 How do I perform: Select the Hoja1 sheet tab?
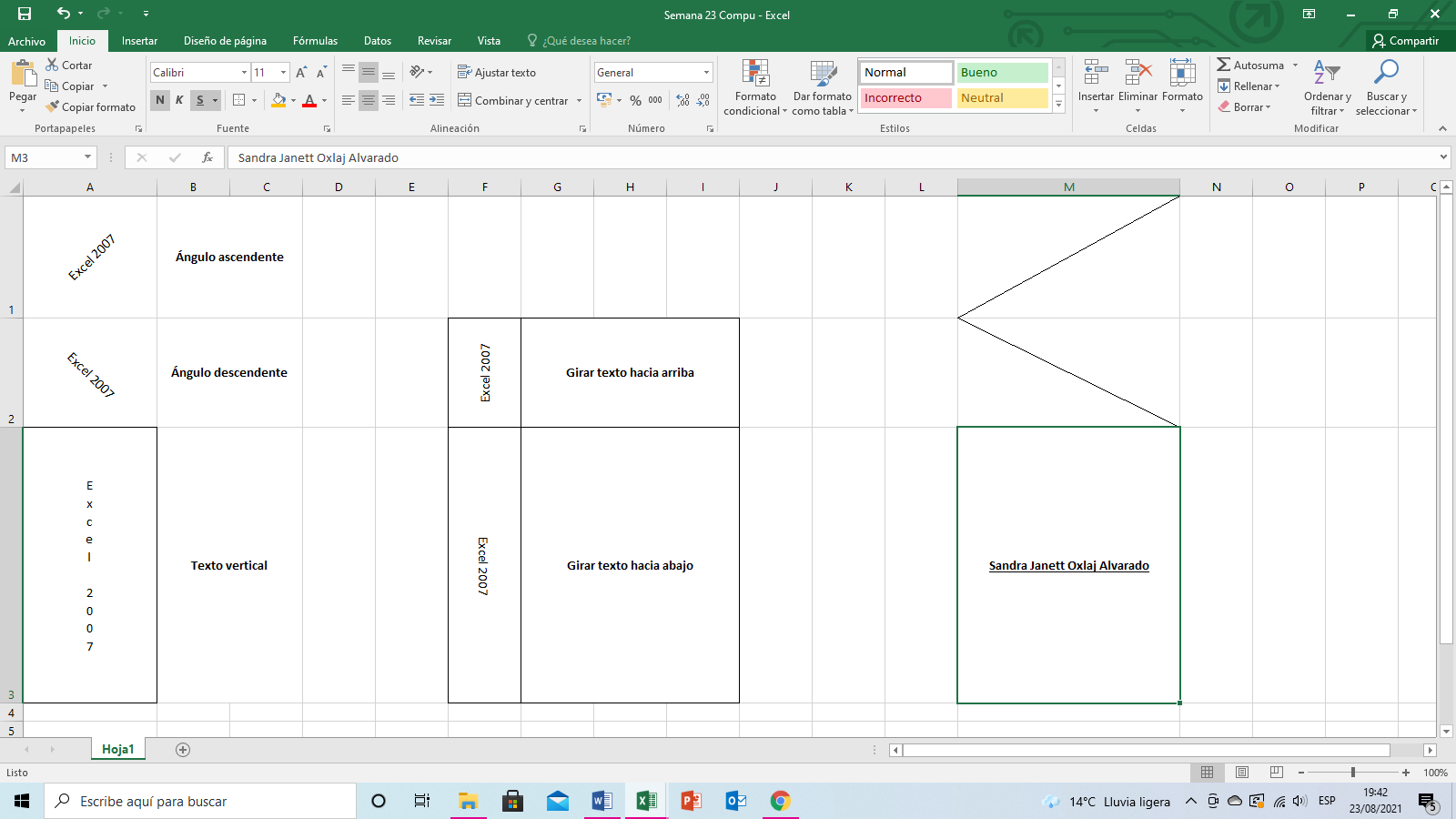coord(118,749)
